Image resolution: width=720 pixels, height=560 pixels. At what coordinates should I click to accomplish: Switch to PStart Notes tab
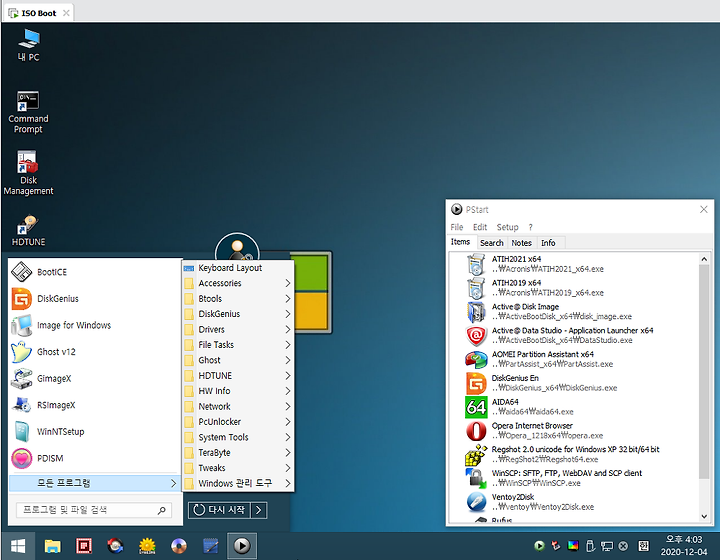522,243
